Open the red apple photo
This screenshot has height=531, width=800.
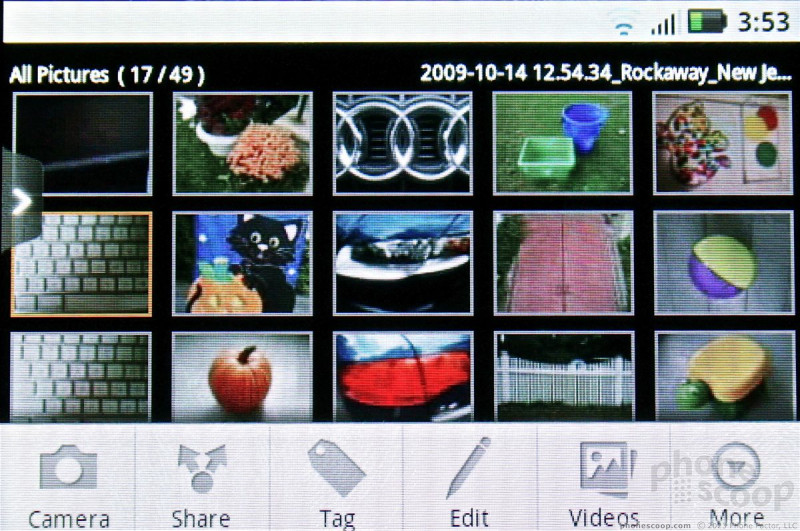tap(242, 377)
